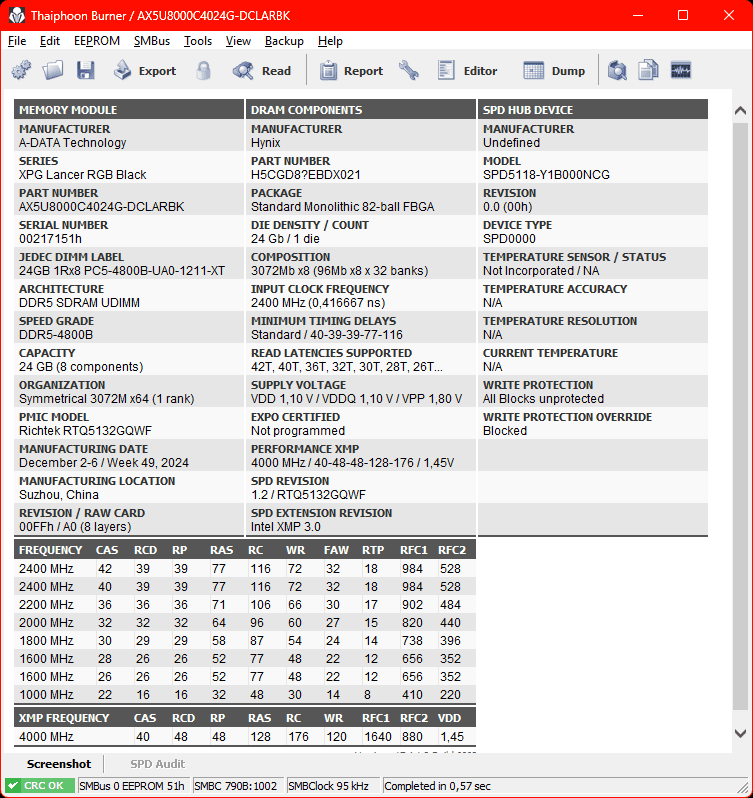This screenshot has width=753, height=798.
Task: Click the '1800 MHz' frequency row
Action: (x=245, y=641)
